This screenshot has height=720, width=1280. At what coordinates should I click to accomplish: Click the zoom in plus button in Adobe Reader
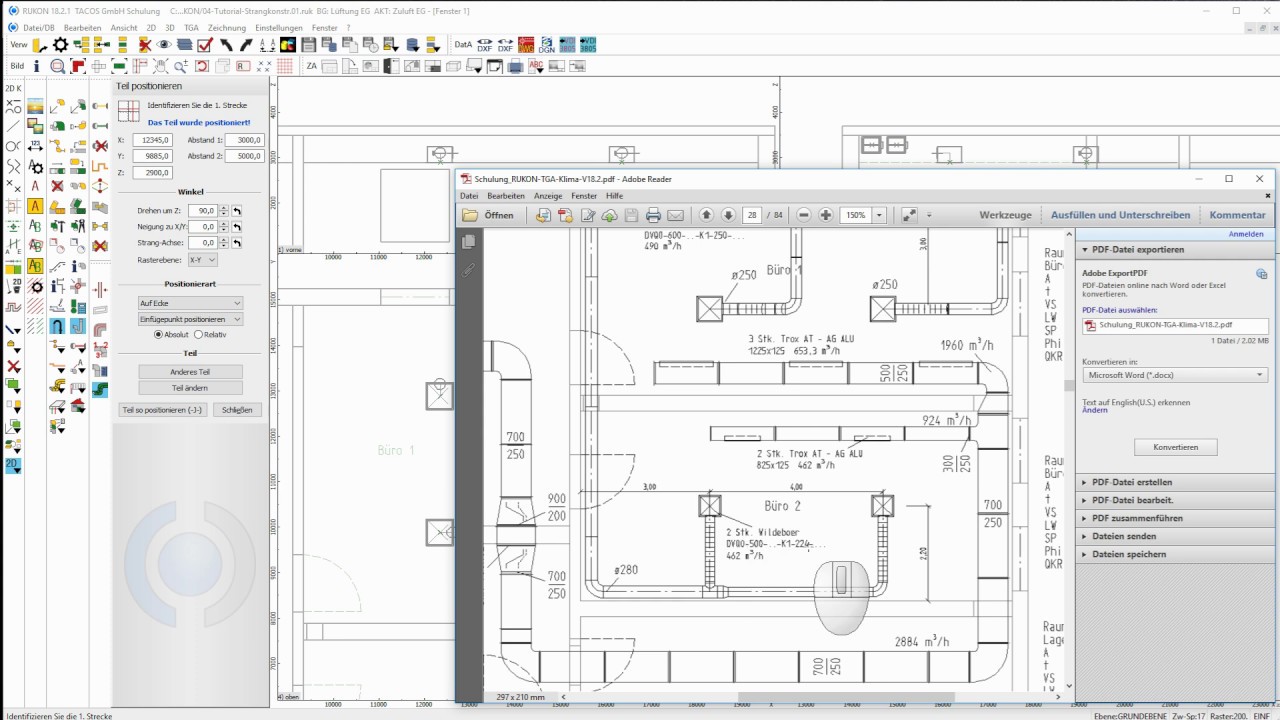tap(826, 215)
